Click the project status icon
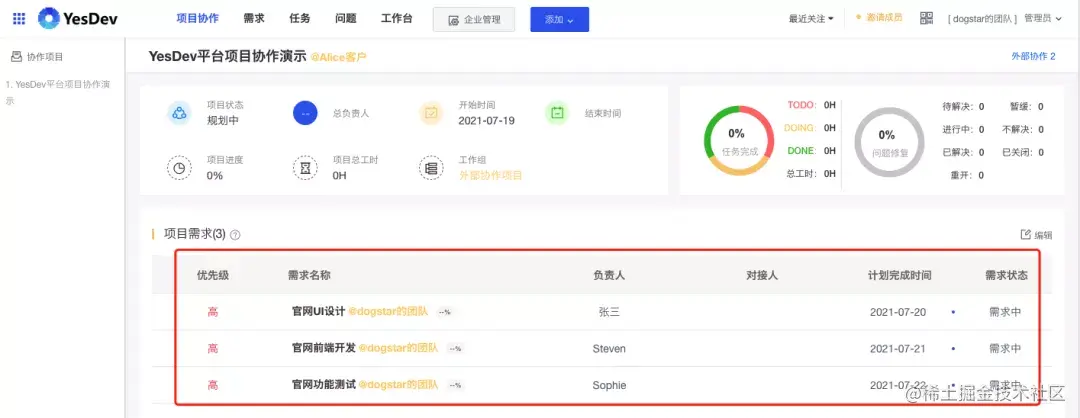The height and width of the screenshot is (418, 1080). point(179,113)
